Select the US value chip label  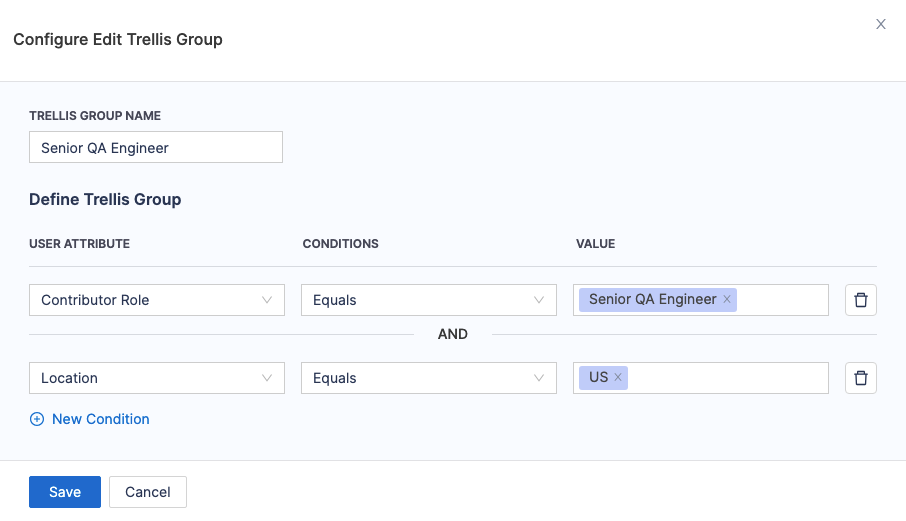click(x=598, y=378)
